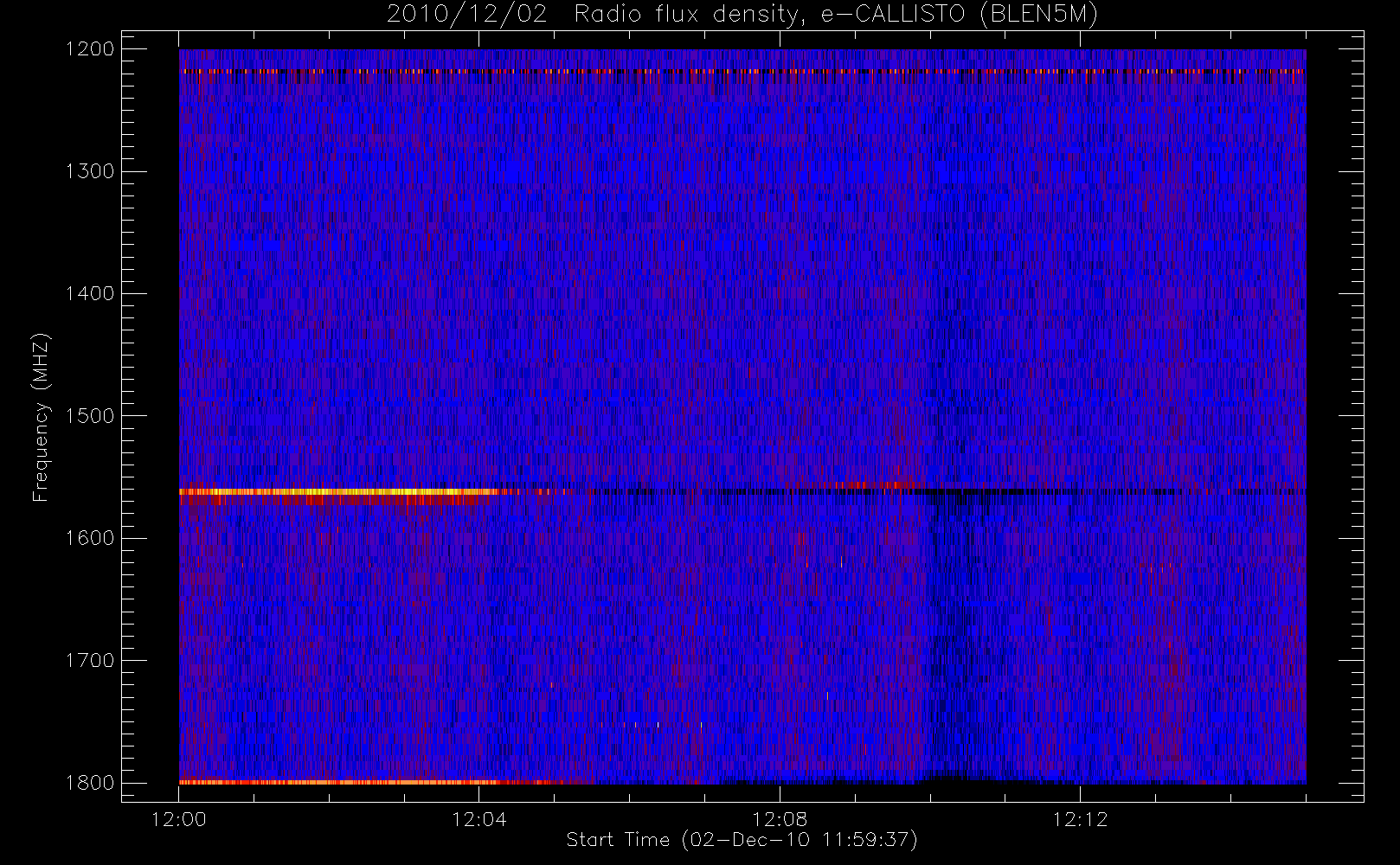Click the plot title '2010/12/02 Radio flux density, e-CALLISTO (BLEN5M)'
Viewport: 1400px width, 865px height.
tap(742, 15)
